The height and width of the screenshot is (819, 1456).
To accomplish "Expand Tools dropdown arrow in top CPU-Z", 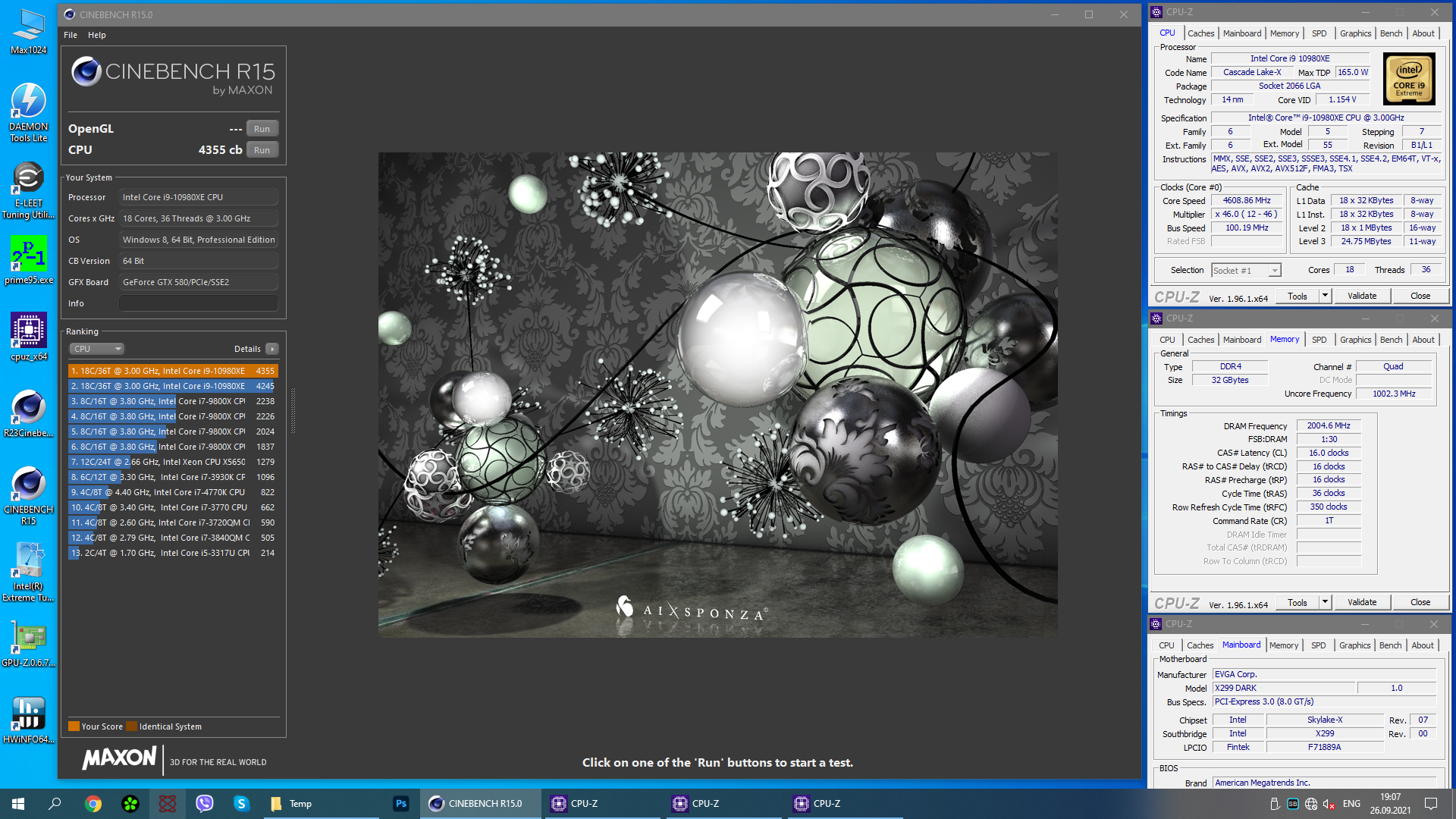I will [x=1325, y=297].
